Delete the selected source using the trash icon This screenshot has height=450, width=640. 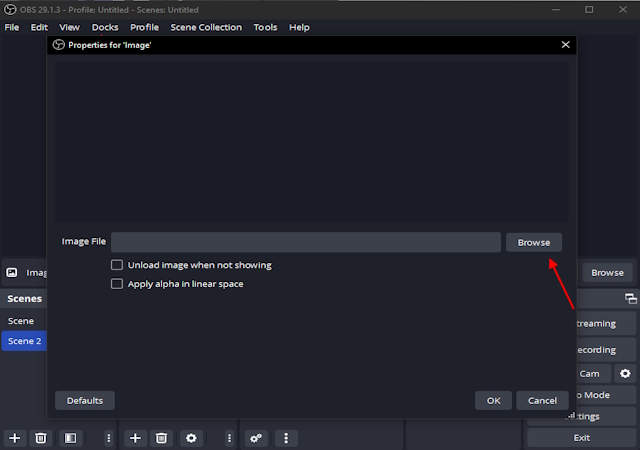[161, 438]
